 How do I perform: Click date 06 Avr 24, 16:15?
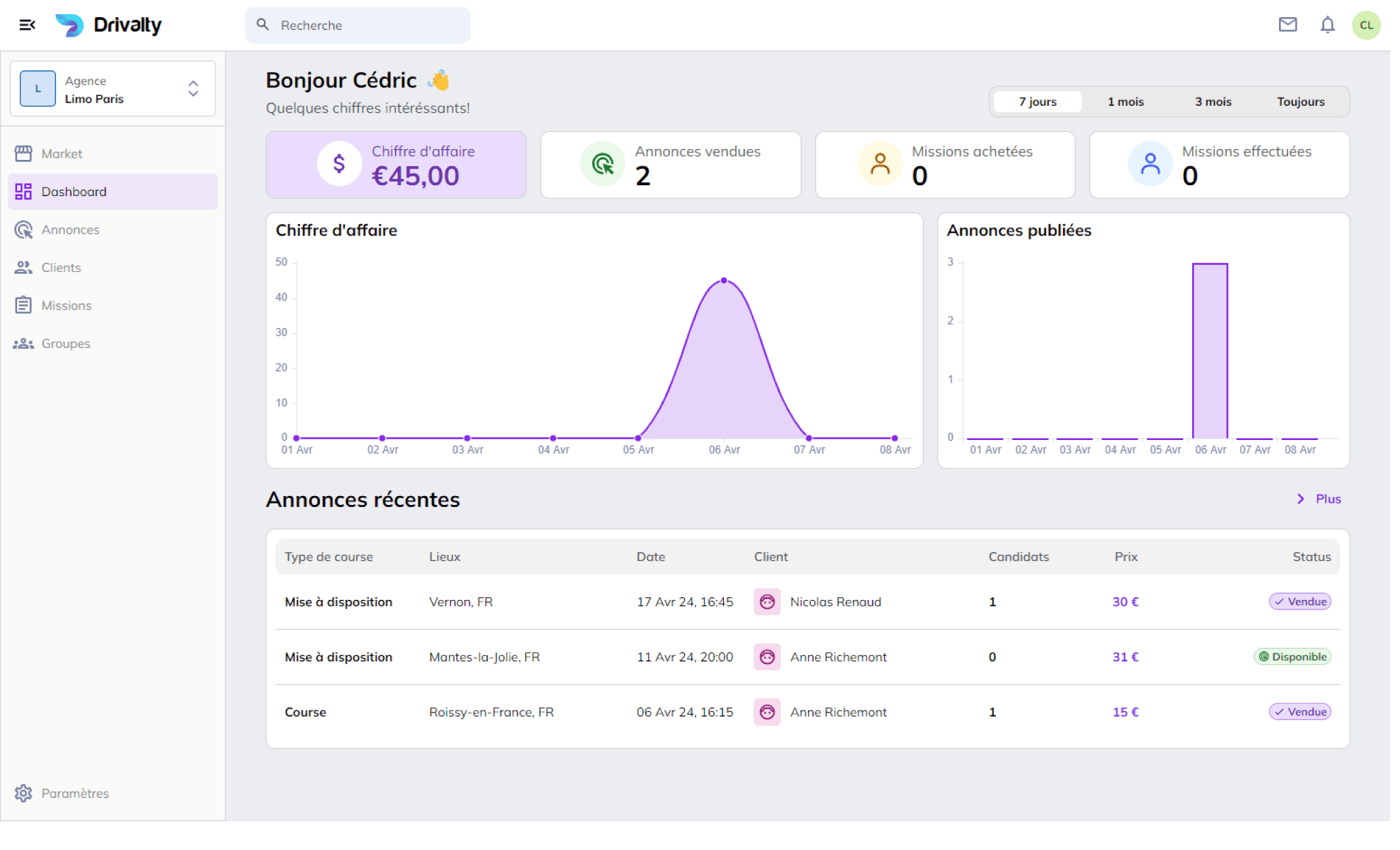coord(684,712)
